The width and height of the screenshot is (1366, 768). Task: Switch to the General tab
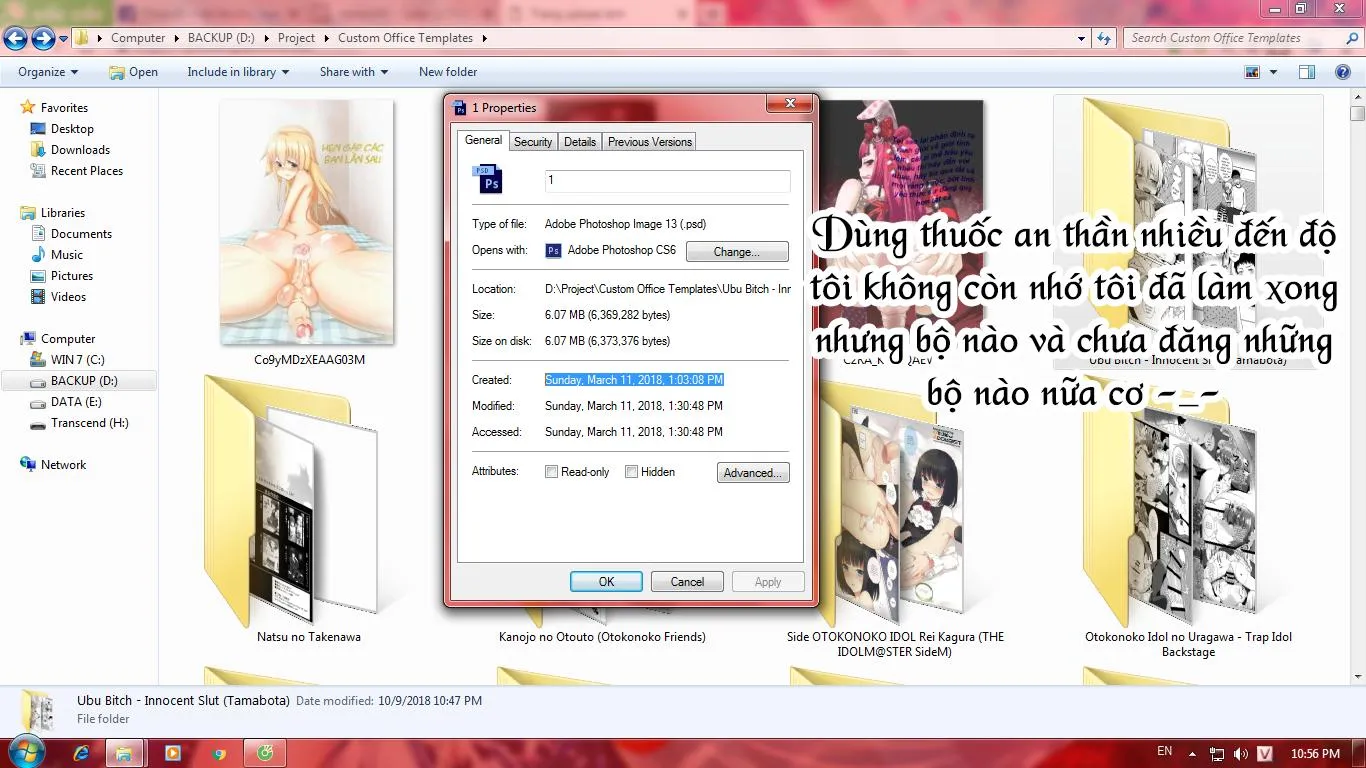coord(483,141)
